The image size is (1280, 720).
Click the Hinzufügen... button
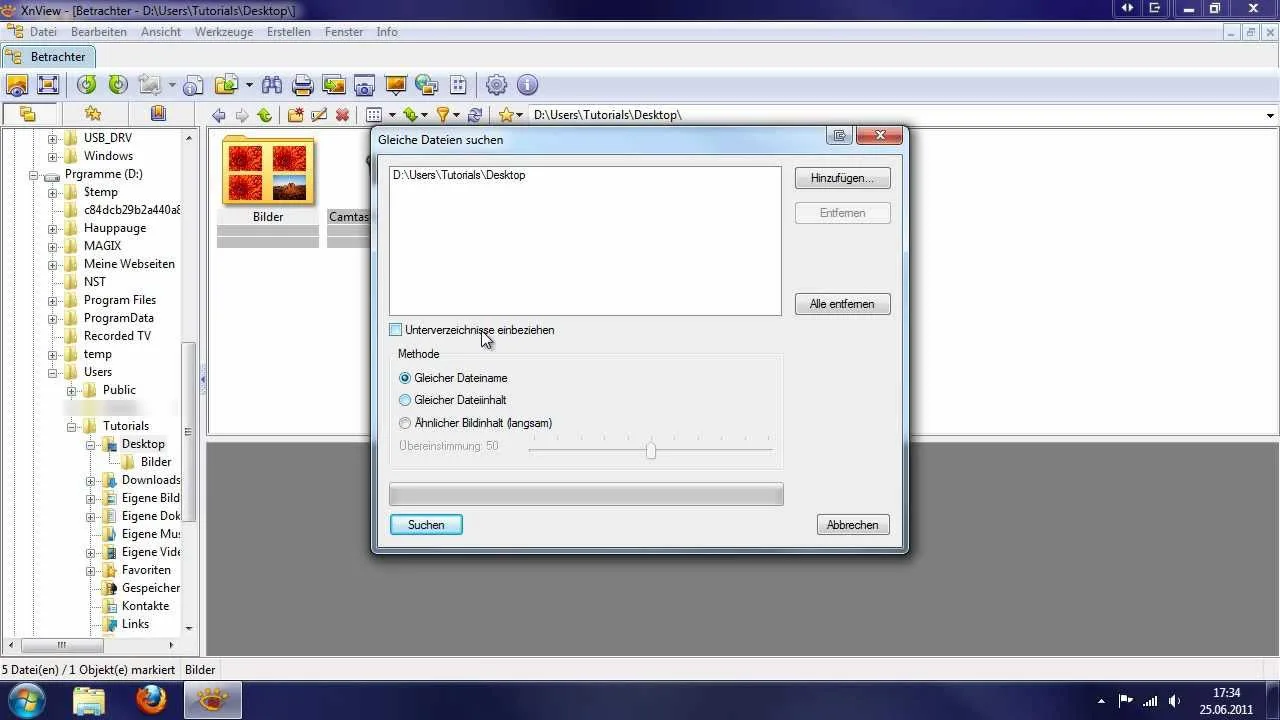click(x=842, y=178)
